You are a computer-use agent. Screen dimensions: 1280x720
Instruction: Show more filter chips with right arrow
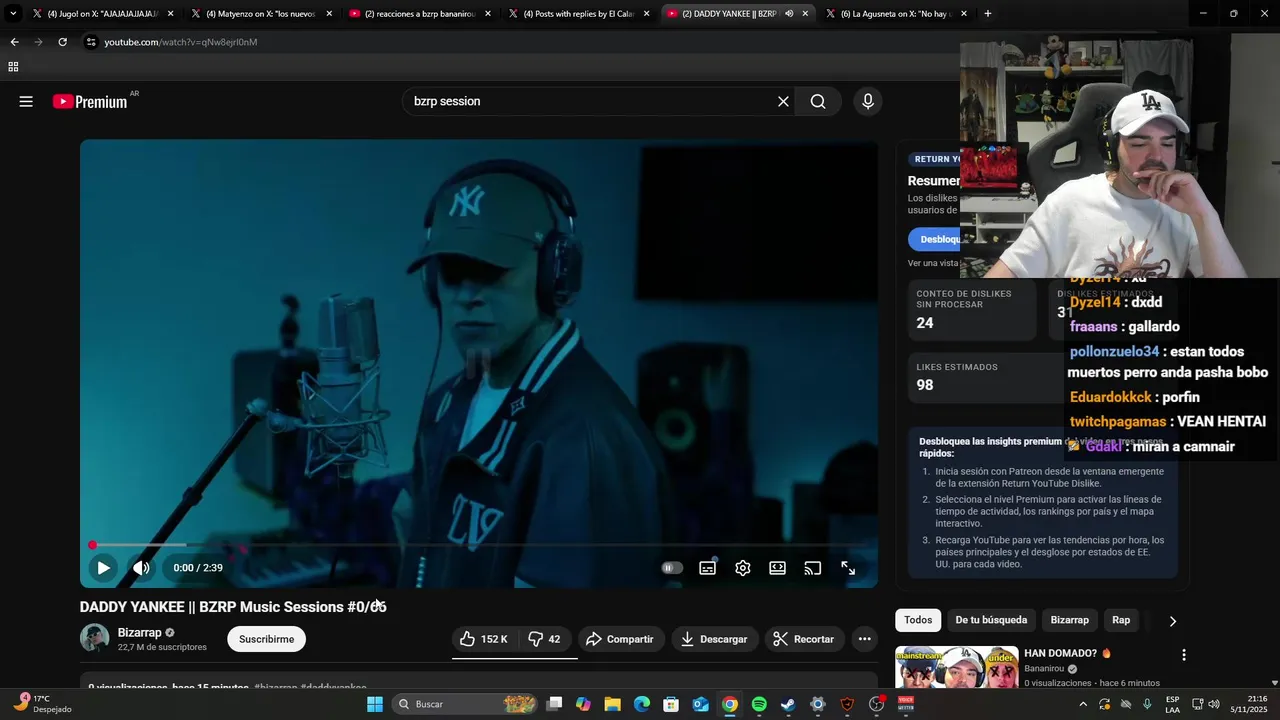point(1172,621)
